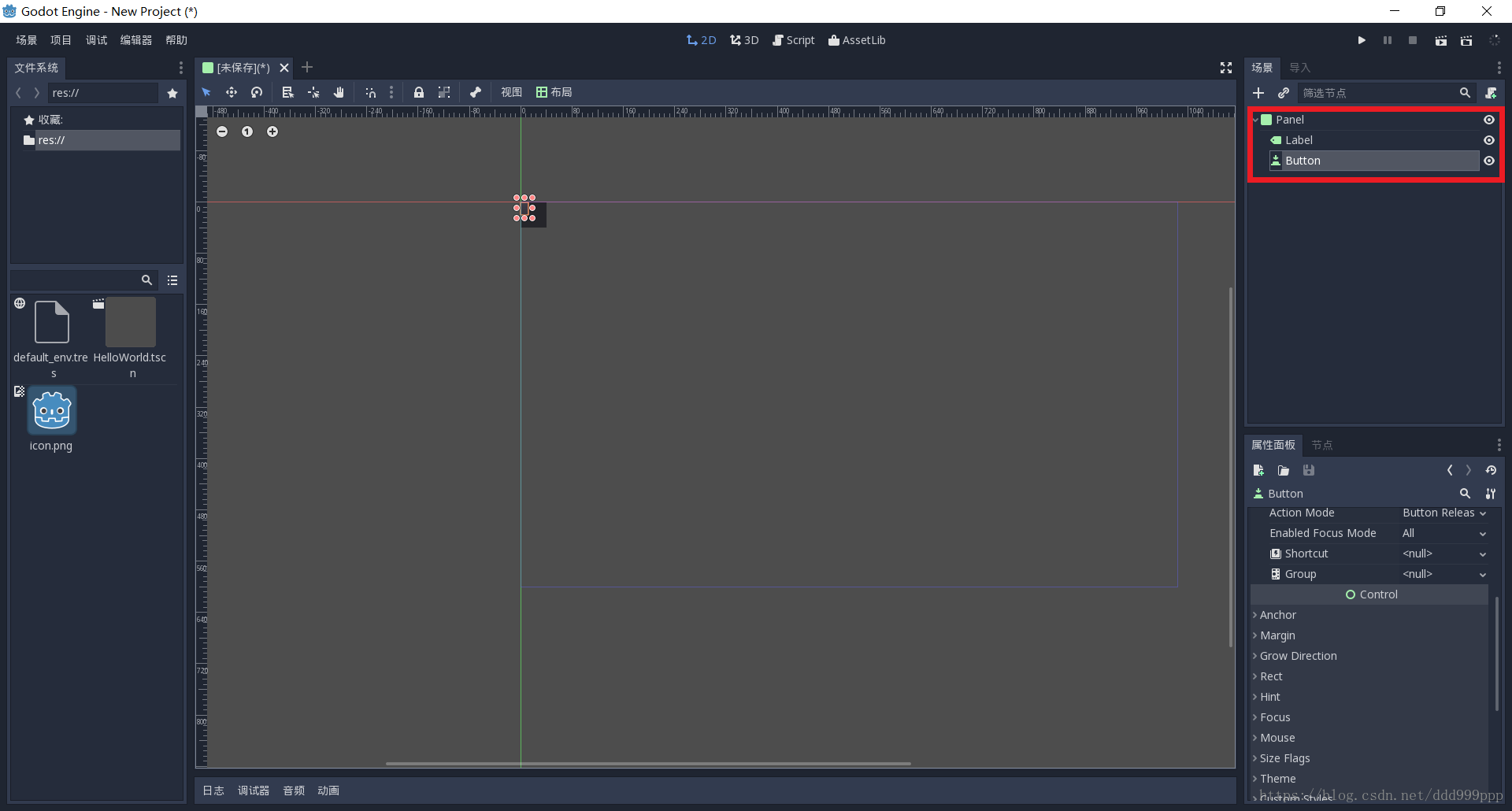1512x811 pixels.
Task: Open list-selectable-nodes tool in viewport toolbar
Action: [x=288, y=92]
